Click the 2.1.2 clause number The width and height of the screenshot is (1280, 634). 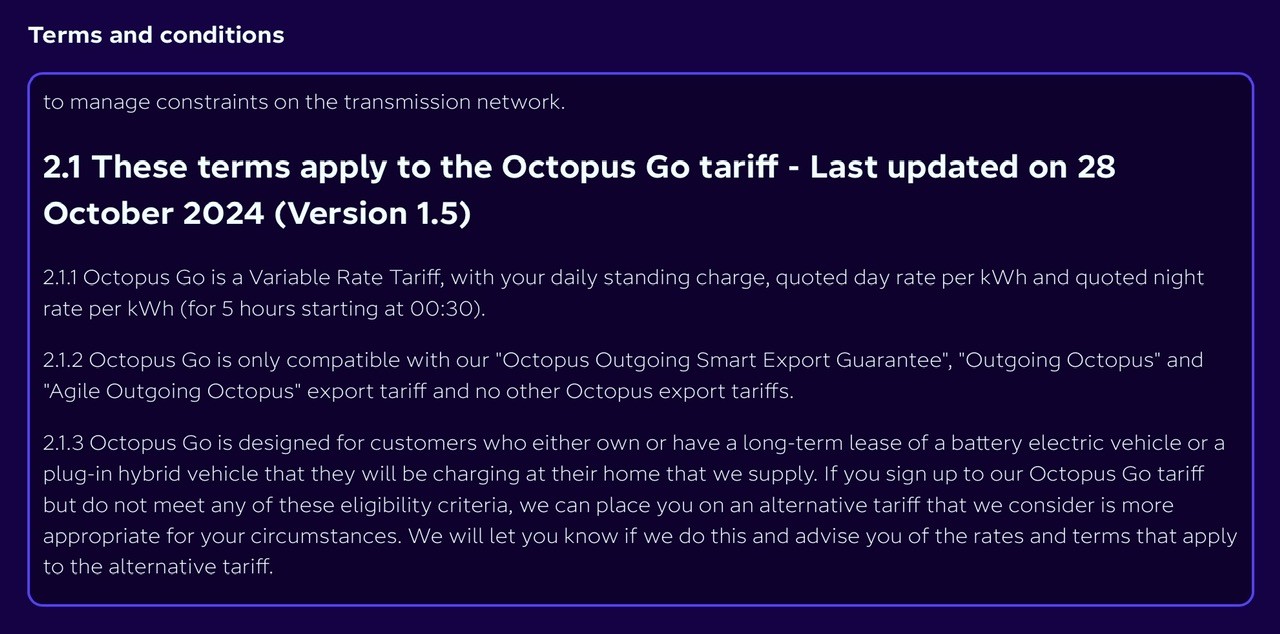[65, 359]
